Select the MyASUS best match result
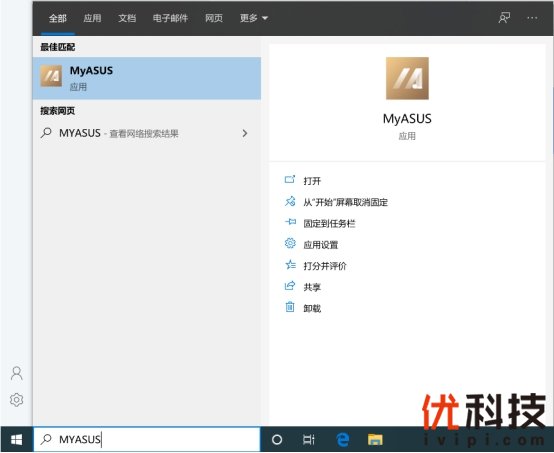554x453 pixels. (x=147, y=78)
